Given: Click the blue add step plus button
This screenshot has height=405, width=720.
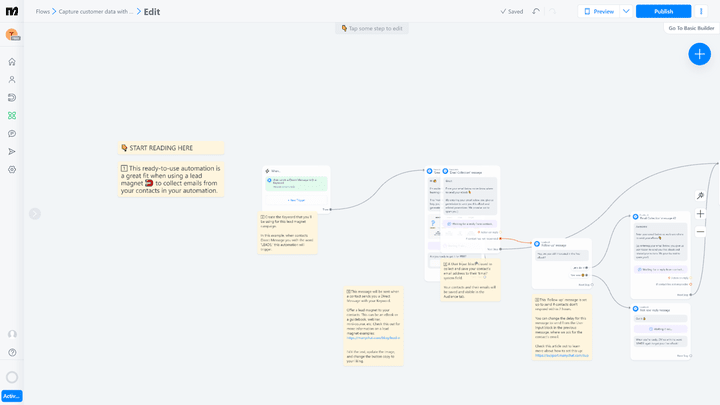Looking at the screenshot, I should tap(699, 55).
